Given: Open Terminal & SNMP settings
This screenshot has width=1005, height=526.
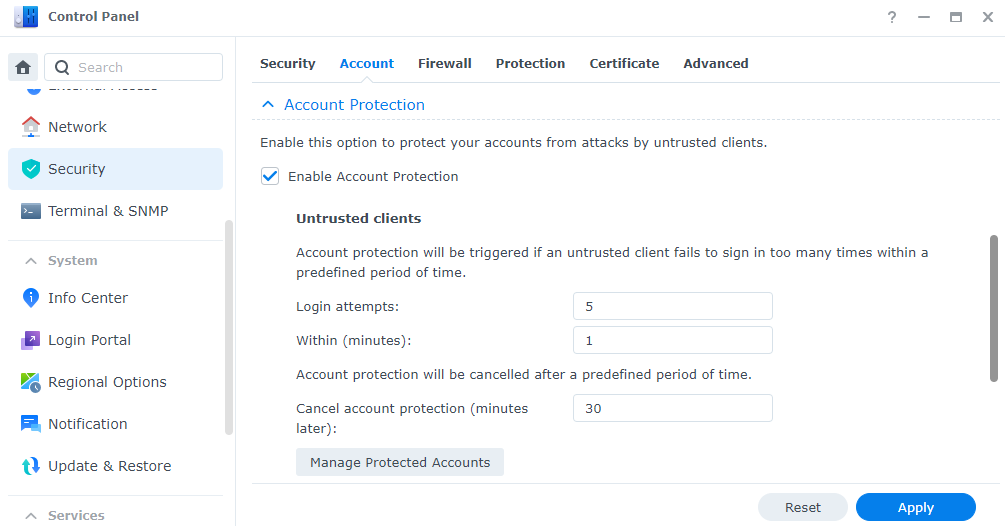Looking at the screenshot, I should pyautogui.click(x=115, y=211).
